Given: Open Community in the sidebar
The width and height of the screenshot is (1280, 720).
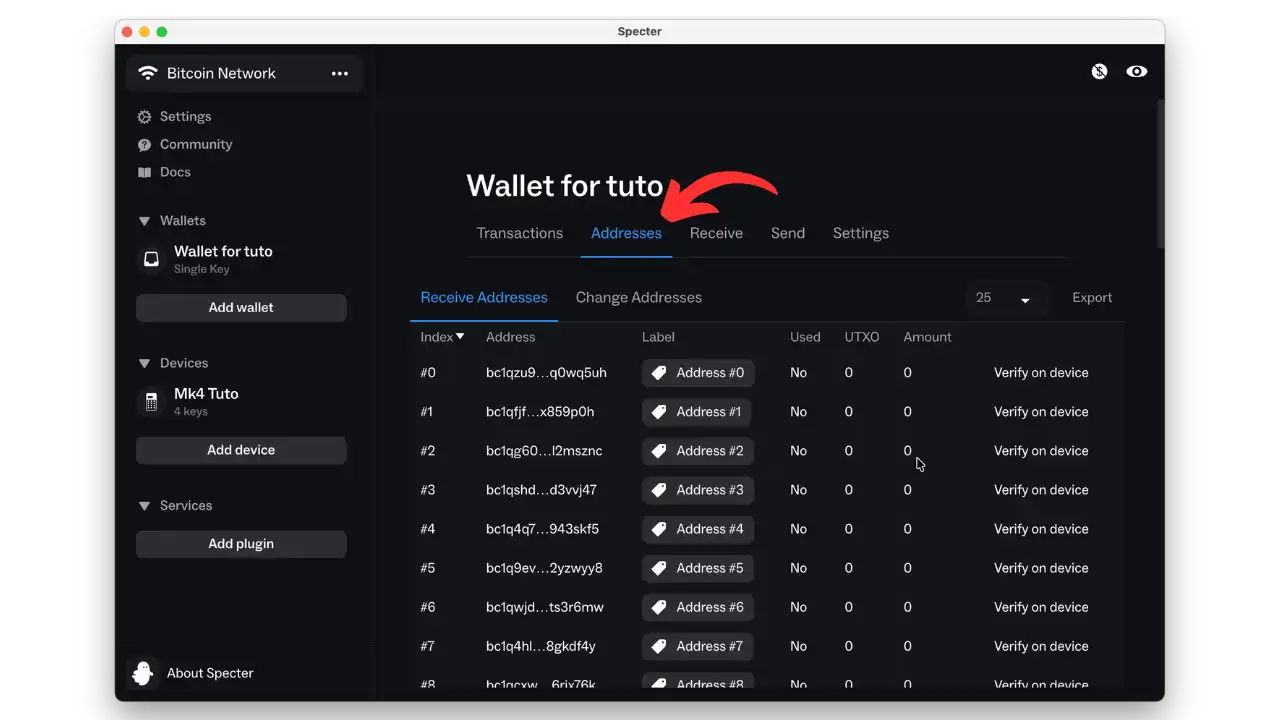Looking at the screenshot, I should [196, 145].
